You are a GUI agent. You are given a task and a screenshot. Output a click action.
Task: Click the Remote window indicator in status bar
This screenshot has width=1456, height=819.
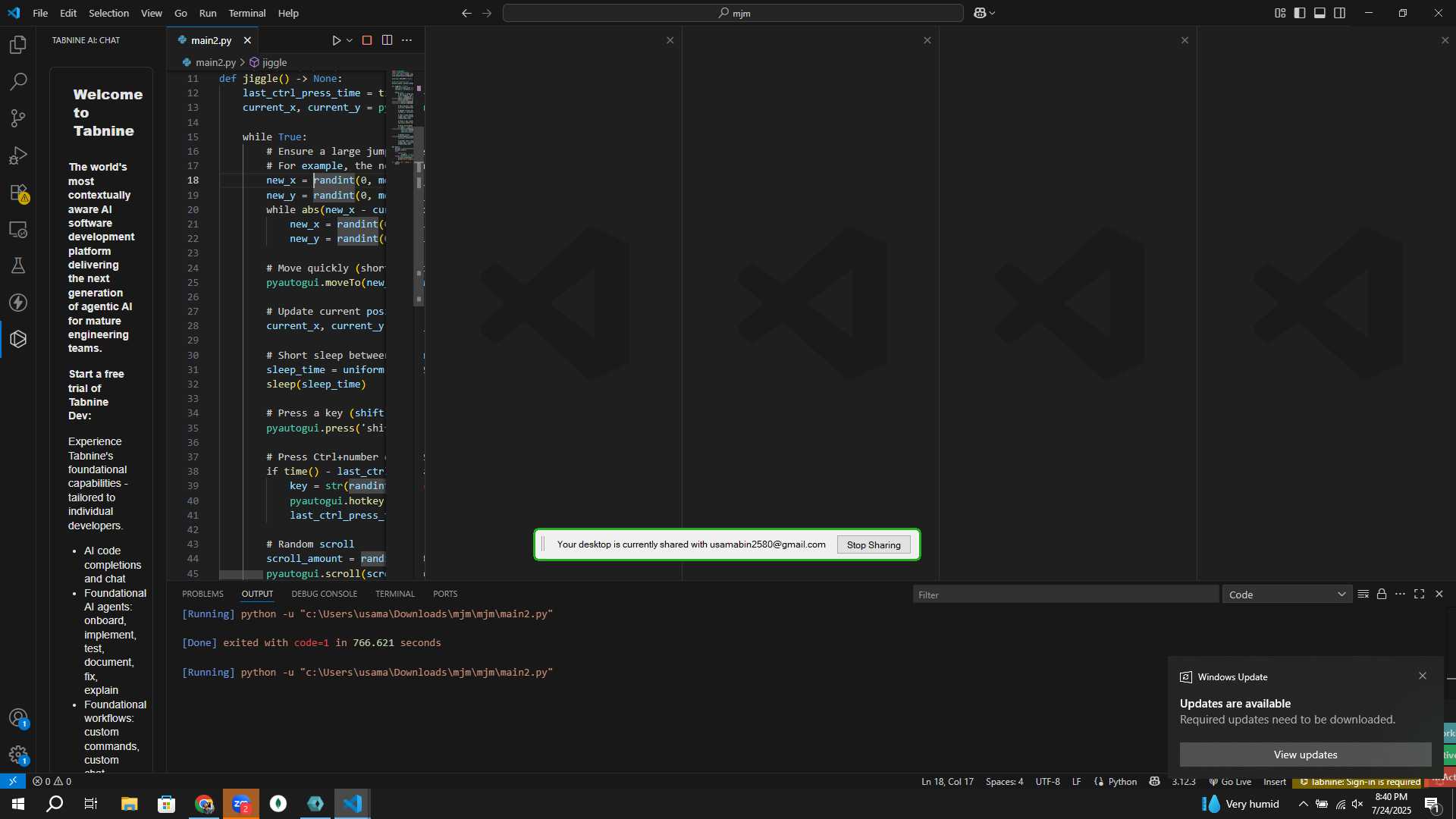pyautogui.click(x=13, y=781)
